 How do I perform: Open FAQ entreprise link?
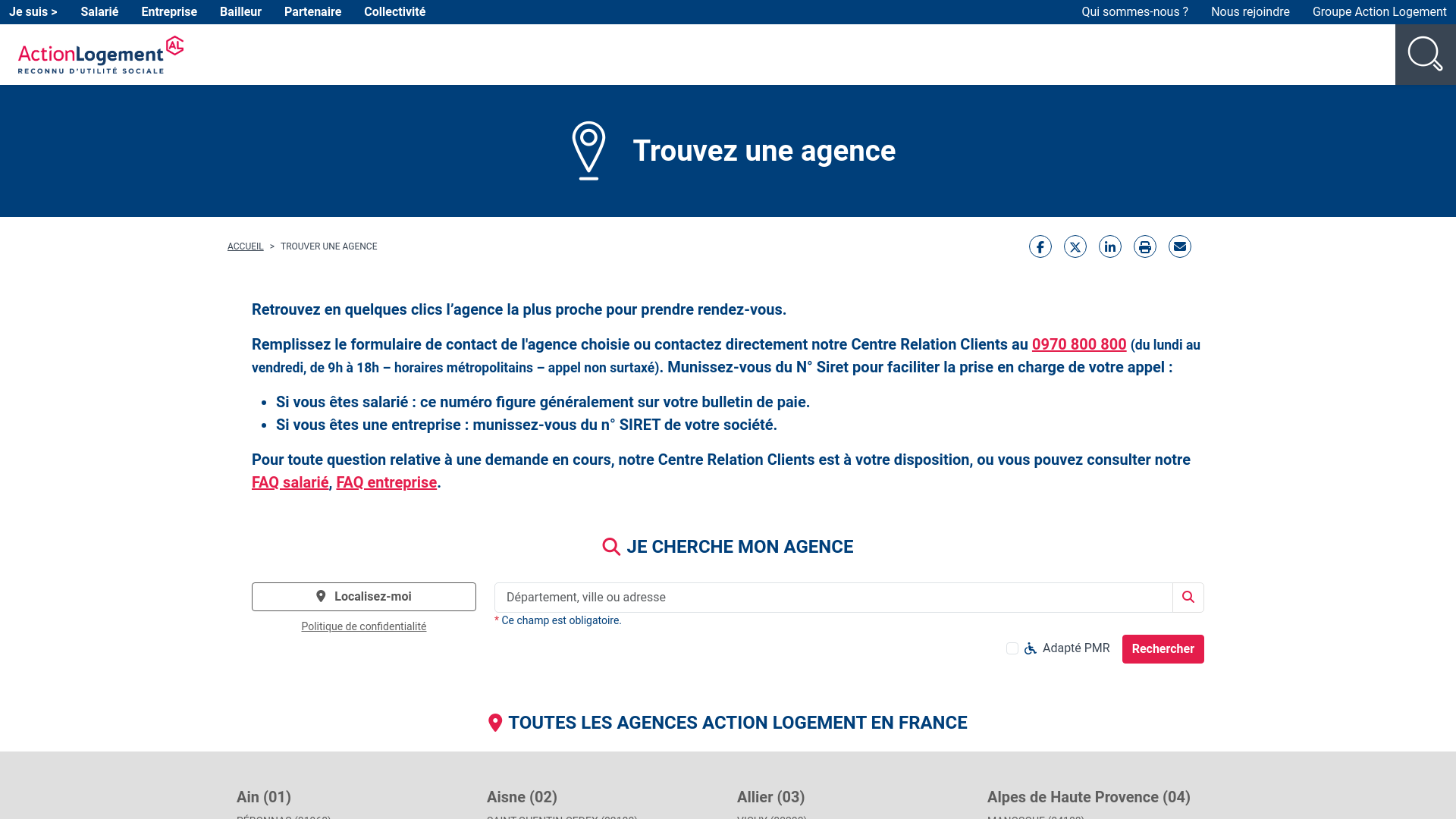click(x=386, y=482)
